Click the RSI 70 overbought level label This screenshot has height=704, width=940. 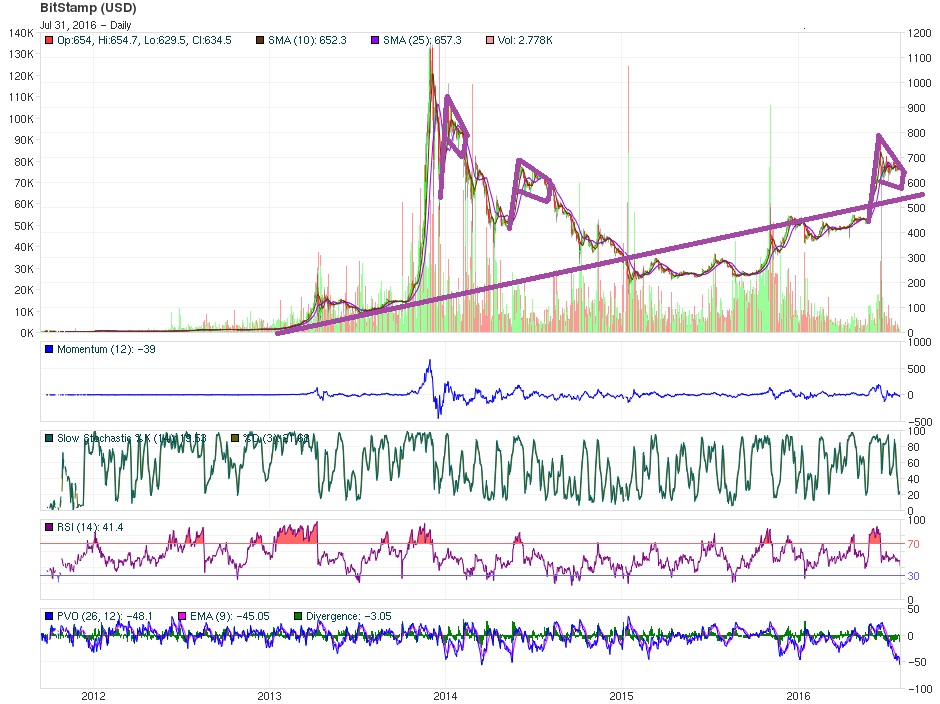coord(913,544)
